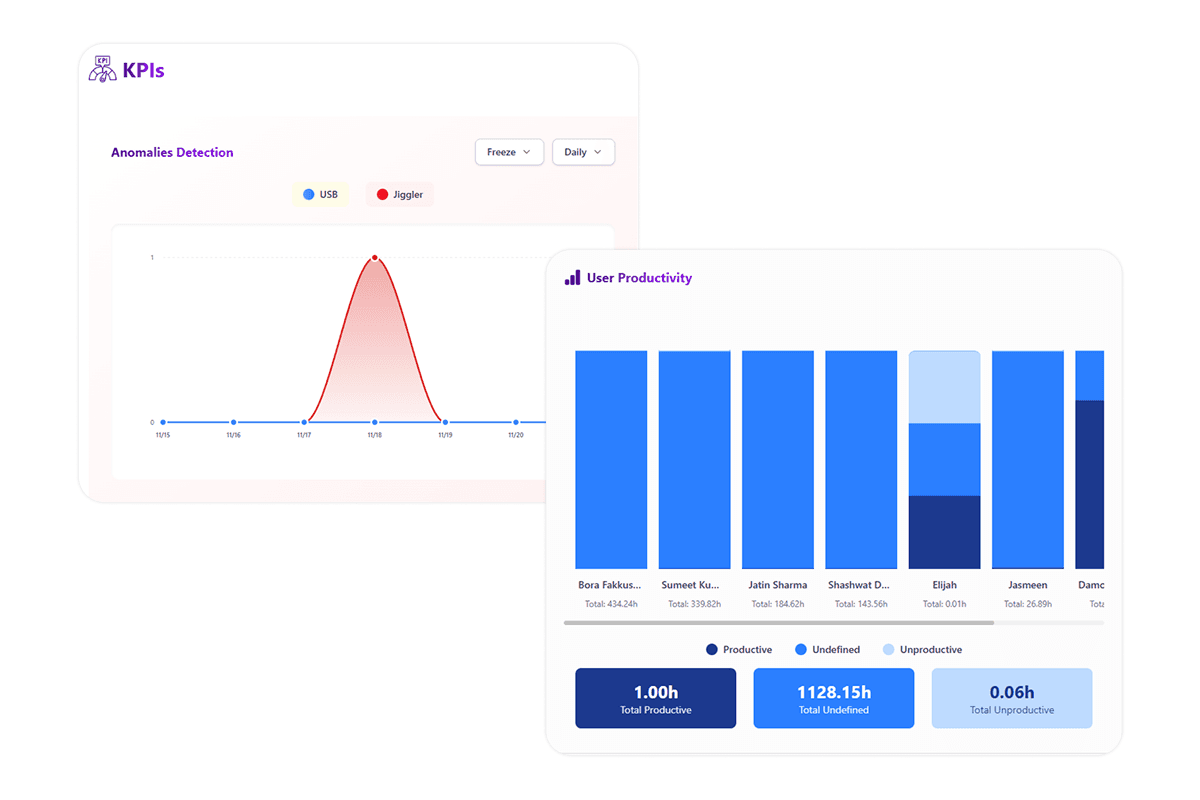The height and width of the screenshot is (800, 1200).
Task: Click the Total Undefined 1128.15h card
Action: point(833,698)
